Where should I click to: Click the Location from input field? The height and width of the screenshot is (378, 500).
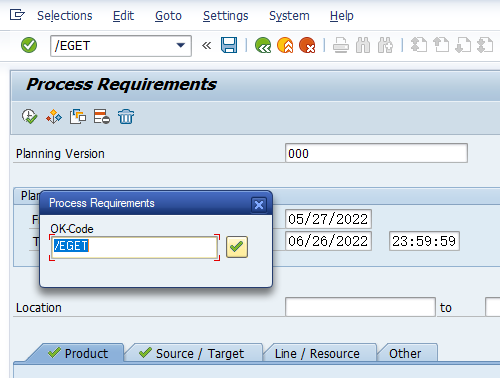pos(360,307)
